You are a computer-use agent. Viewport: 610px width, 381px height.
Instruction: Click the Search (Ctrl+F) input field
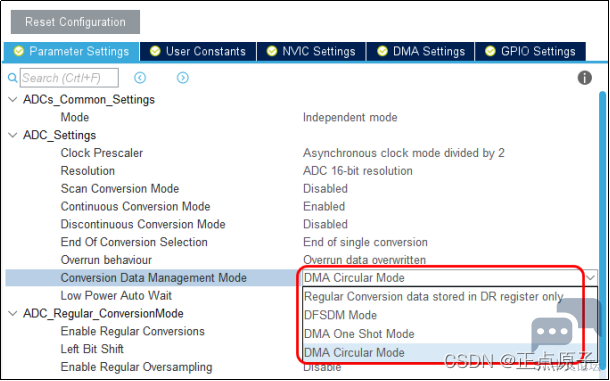(69, 78)
